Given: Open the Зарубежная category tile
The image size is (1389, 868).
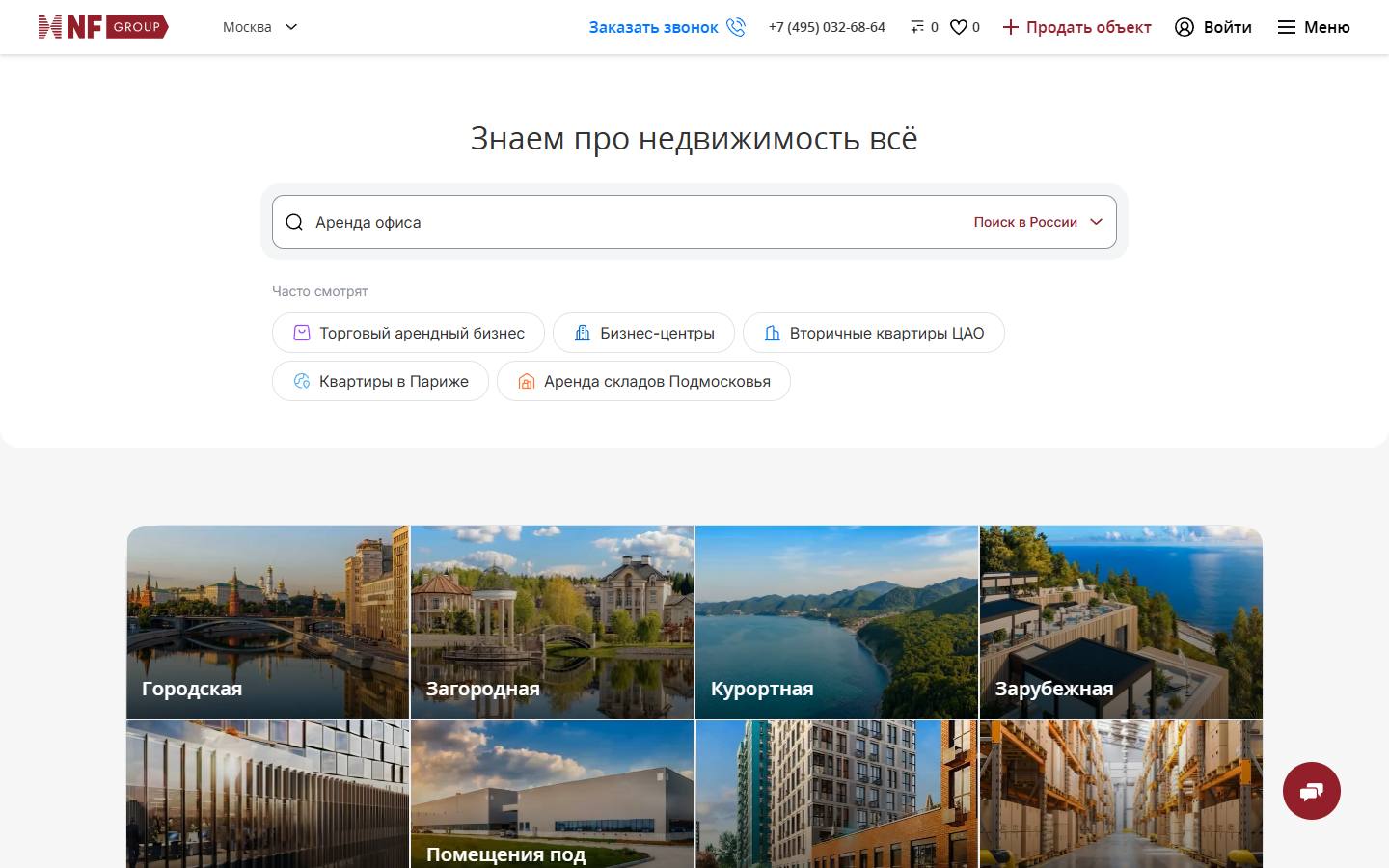Looking at the screenshot, I should point(1121,622).
